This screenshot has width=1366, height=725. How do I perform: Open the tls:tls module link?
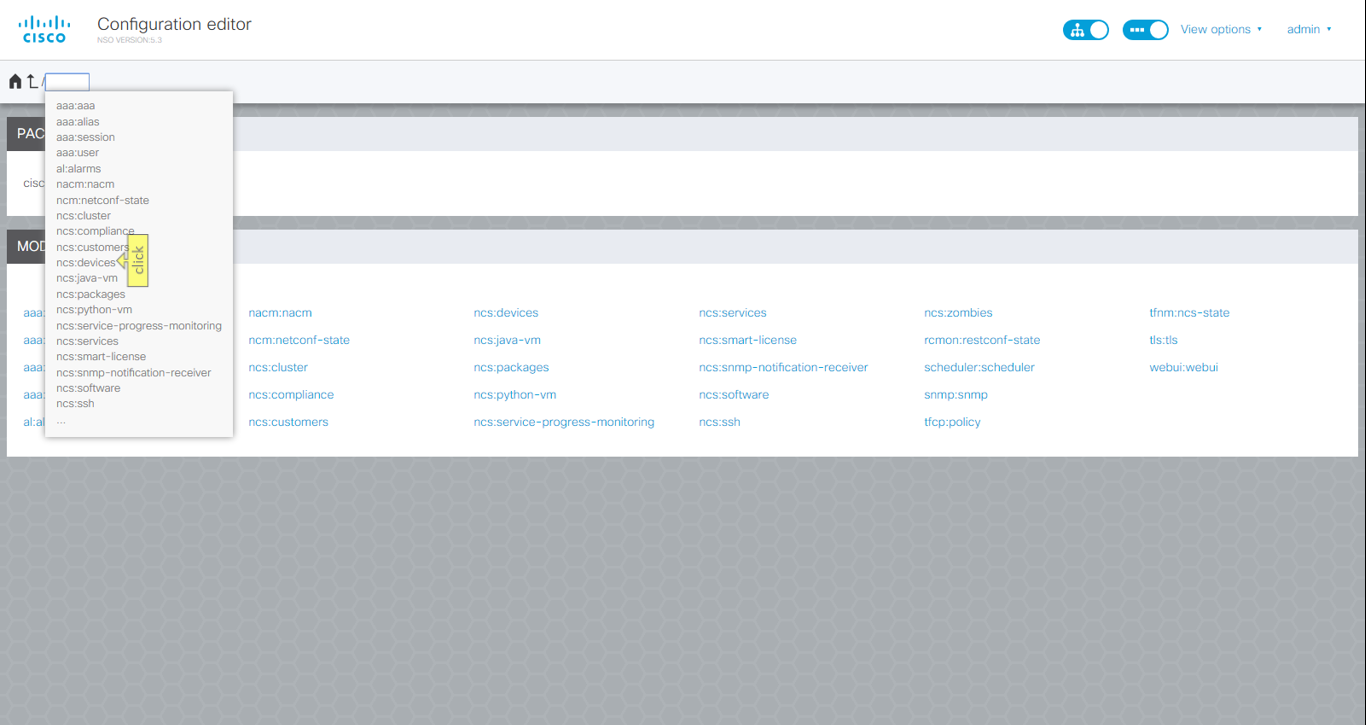coord(1163,340)
